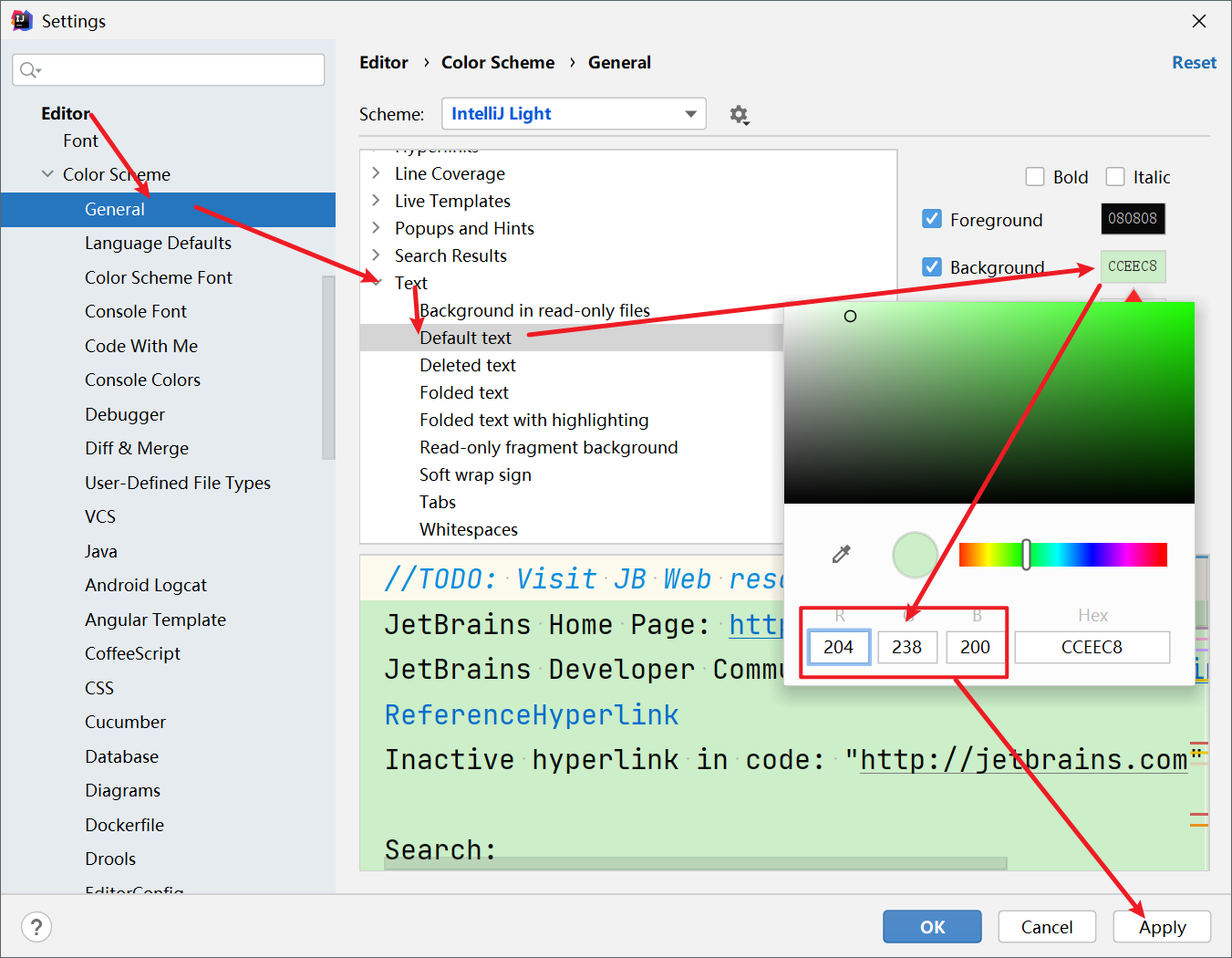Viewport: 1232px width, 958px height.
Task: Toggle the Italic checkbox
Action: 1115,177
